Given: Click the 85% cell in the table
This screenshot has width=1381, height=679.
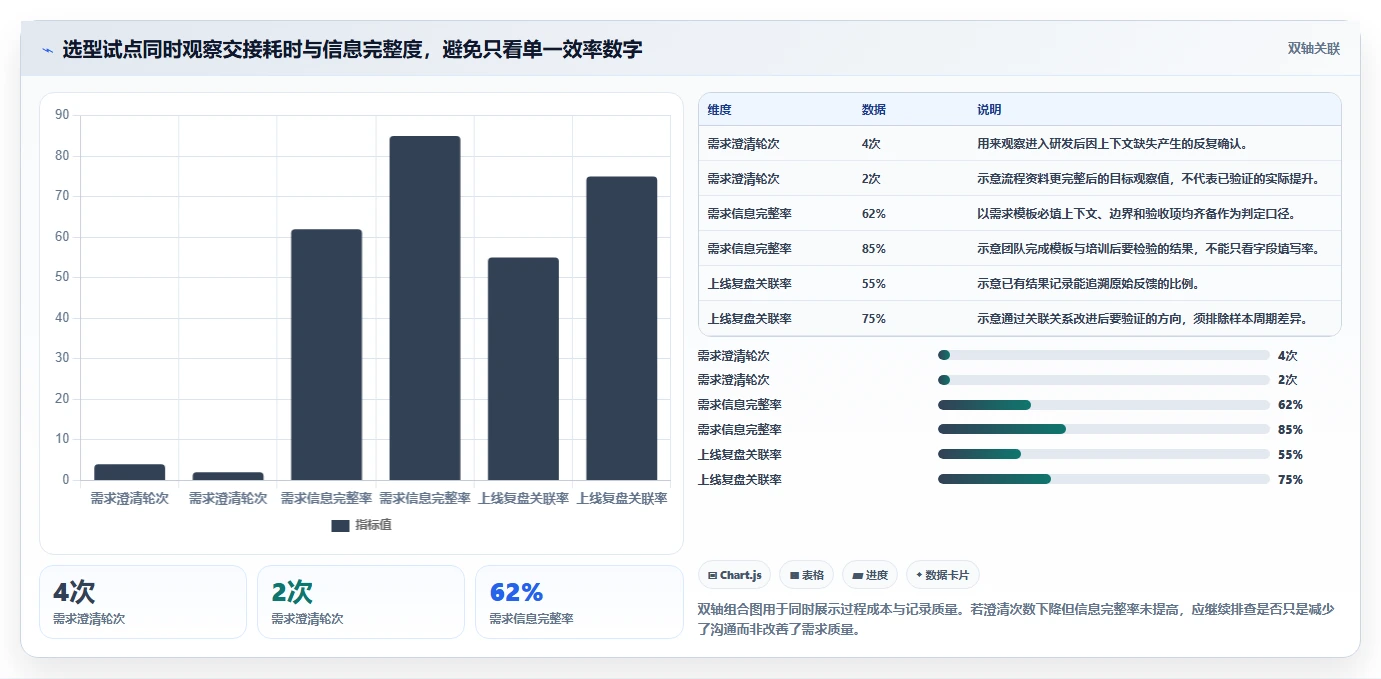Looking at the screenshot, I should [x=873, y=249].
